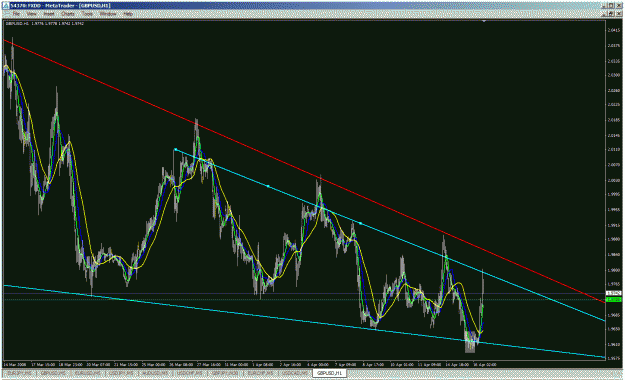Minimize the GBPUSD,H1 chart child window
The width and height of the screenshot is (625, 380).
[x=604, y=14]
